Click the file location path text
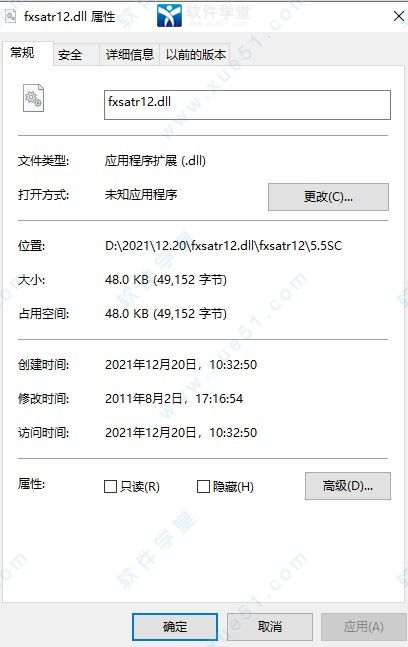The height and width of the screenshot is (647, 408). click(x=224, y=246)
